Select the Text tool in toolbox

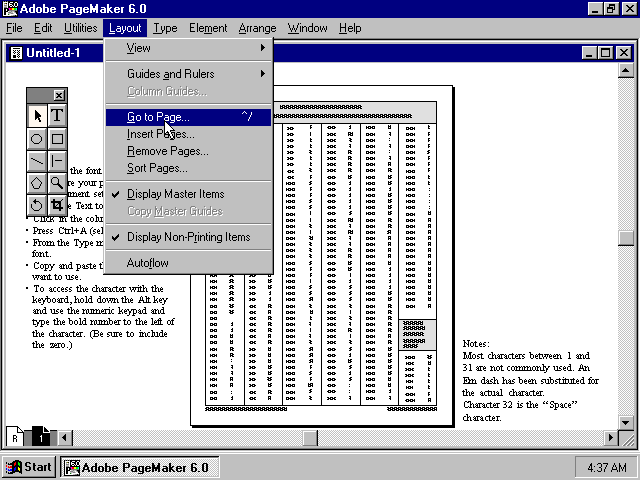[57, 116]
